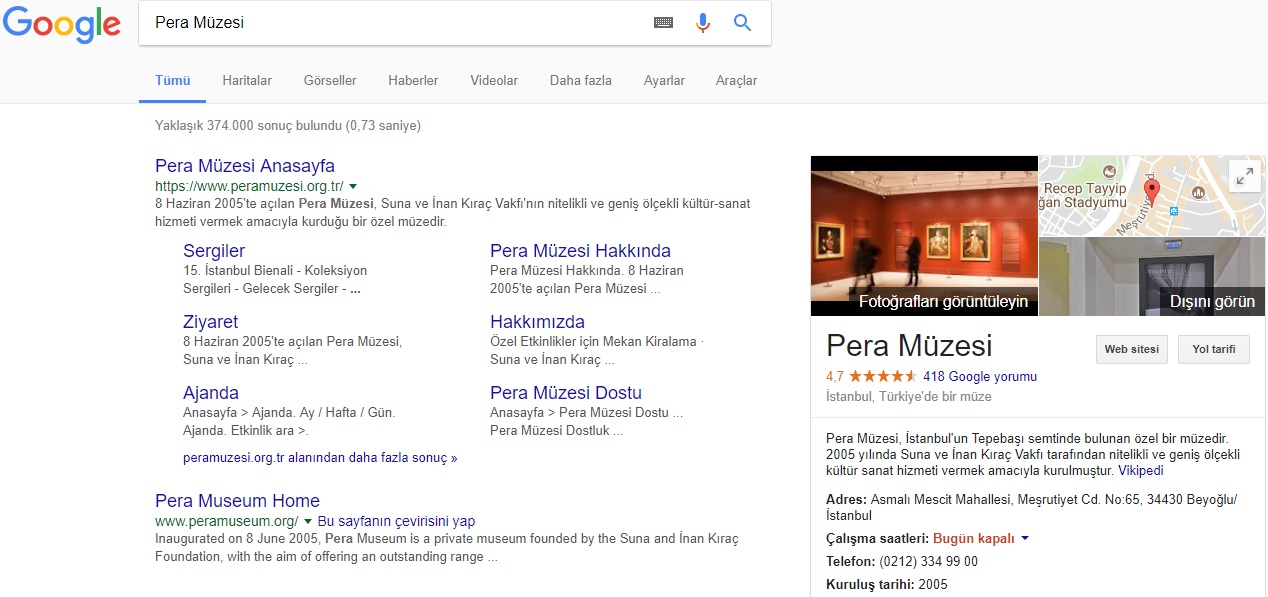Open the Pera Müzesi Hakkında sitelink
Viewport: 1268px width, 597px height.
(x=580, y=251)
